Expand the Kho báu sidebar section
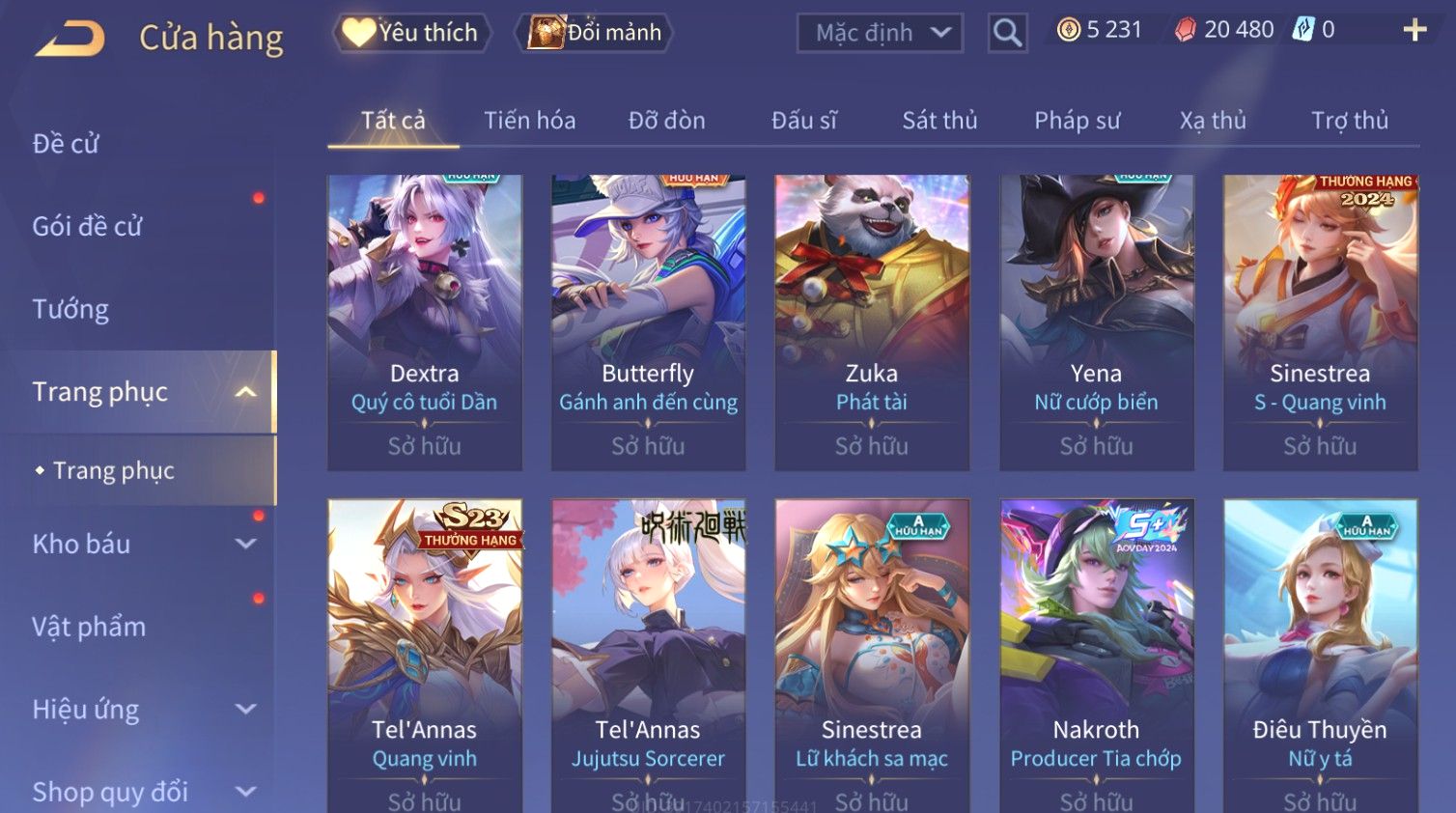 click(245, 544)
